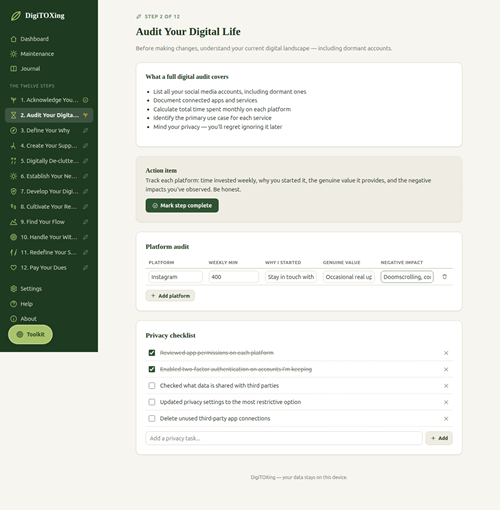Tick Delete unused third-party app connections
The height and width of the screenshot is (510, 500).
click(152, 418)
